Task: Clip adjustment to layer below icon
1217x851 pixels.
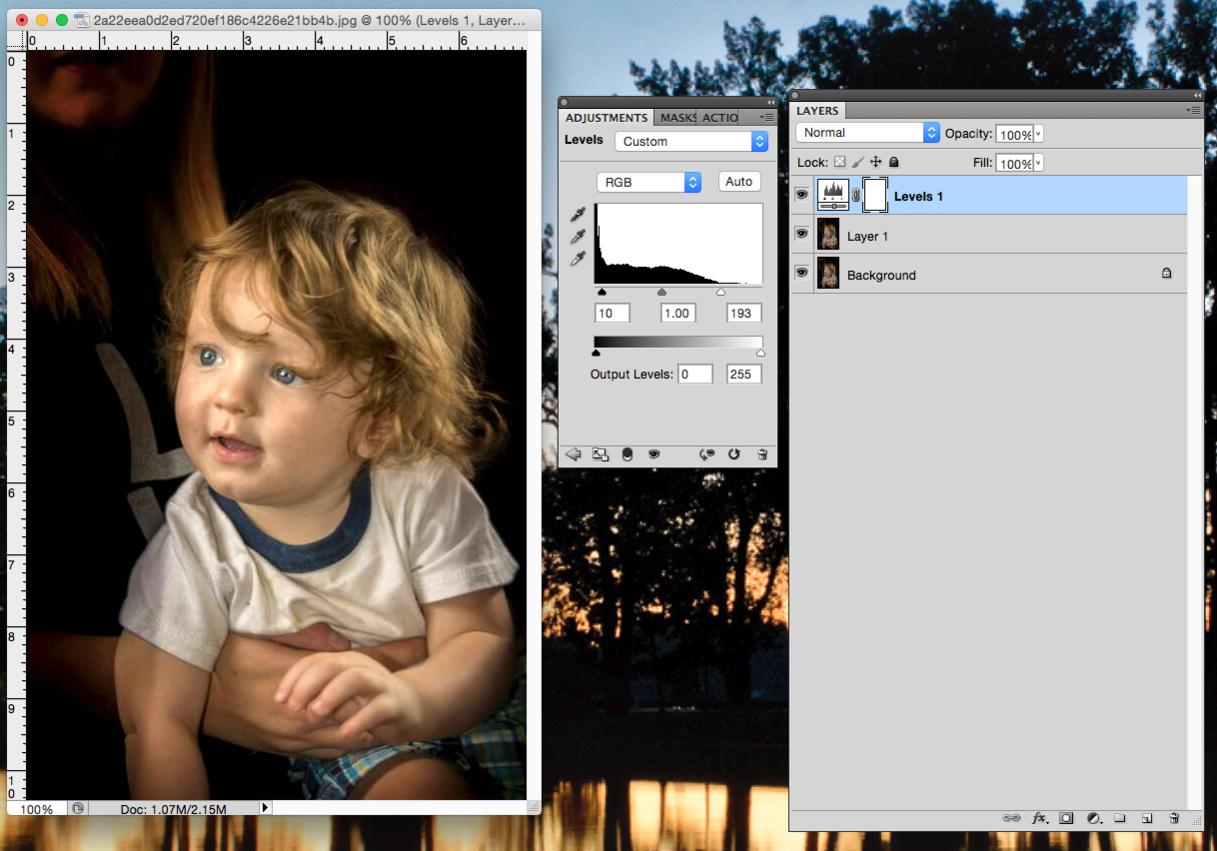Action: click(x=628, y=454)
